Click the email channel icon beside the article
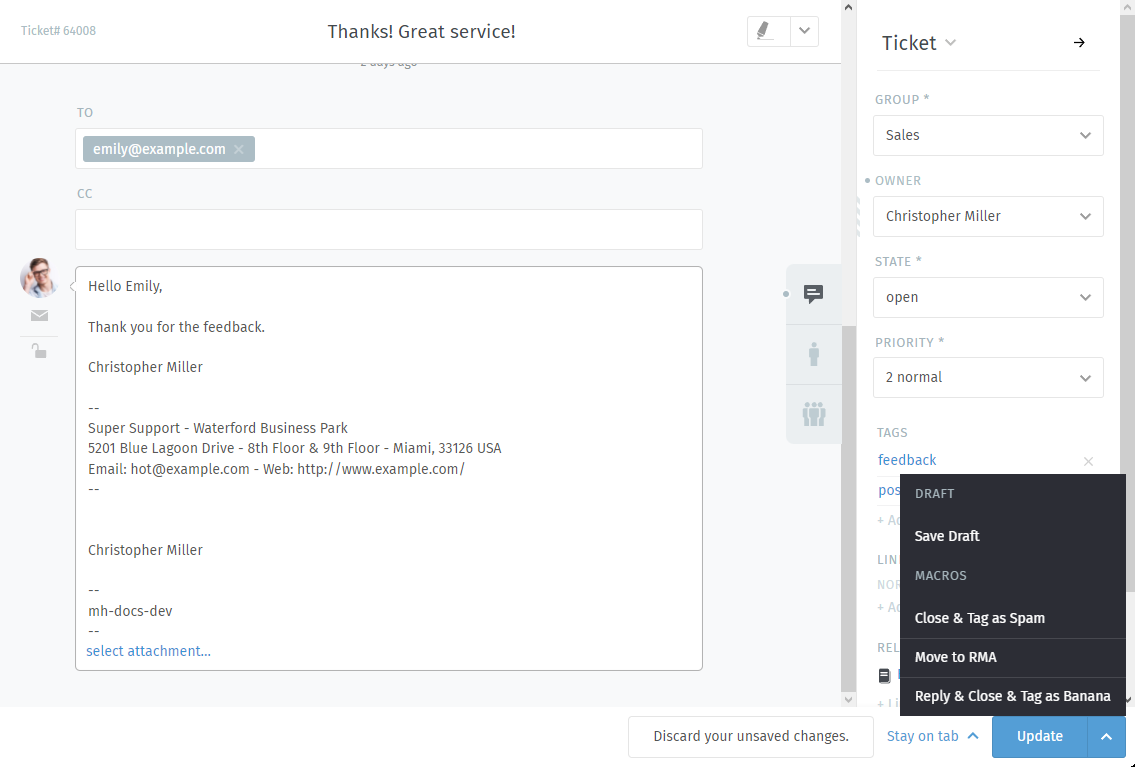 pos(39,315)
